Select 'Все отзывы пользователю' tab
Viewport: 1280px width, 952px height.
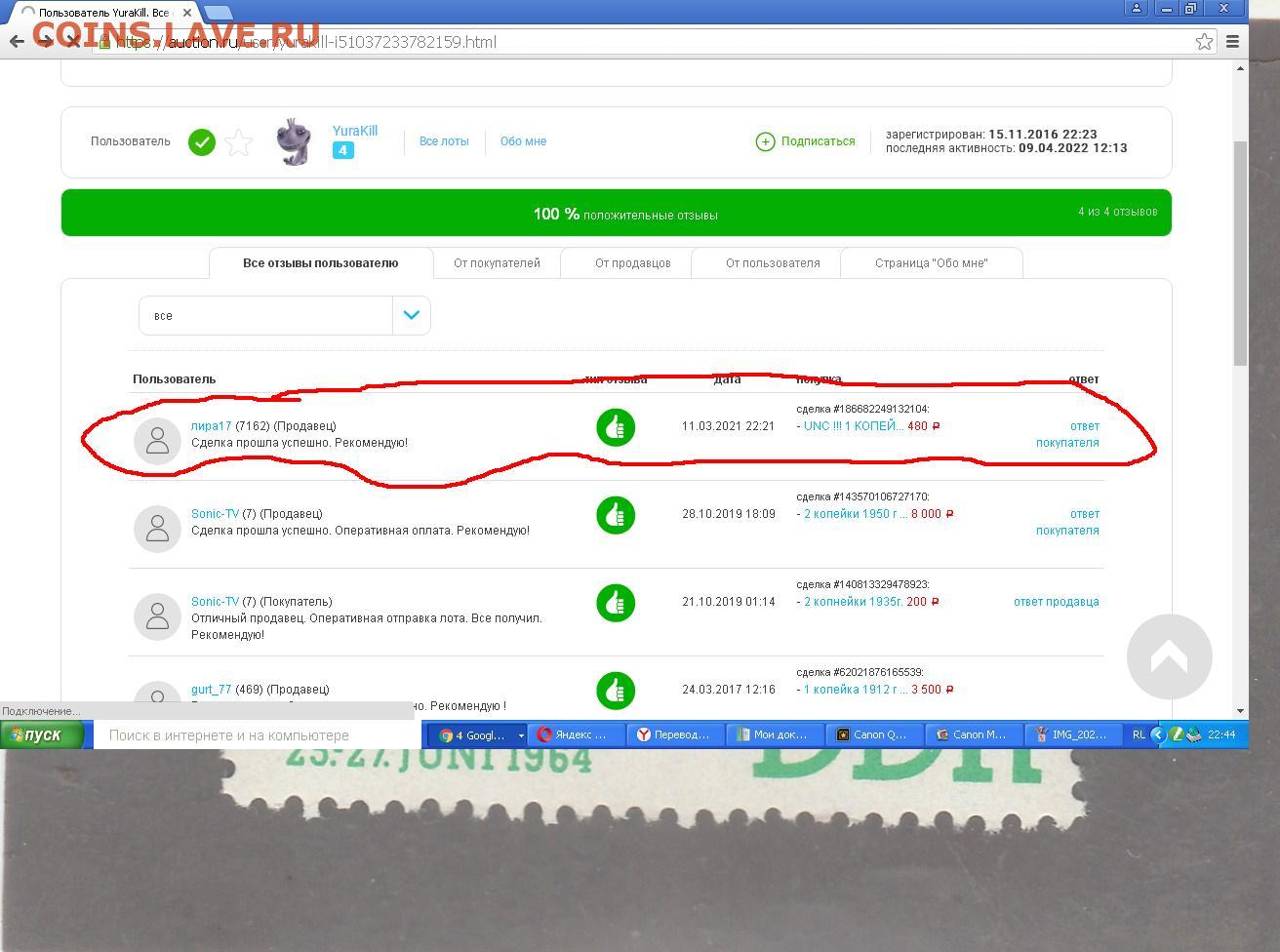[320, 262]
